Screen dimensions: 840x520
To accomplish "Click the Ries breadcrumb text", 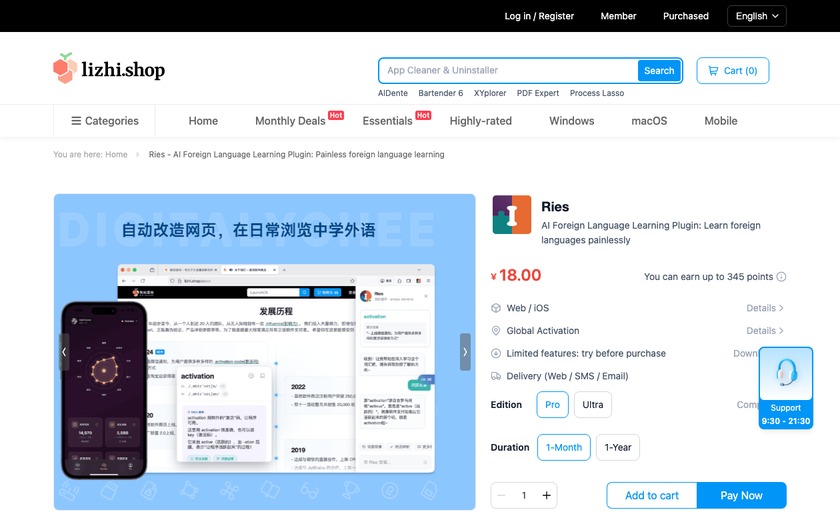I will pyautogui.click(x=296, y=154).
